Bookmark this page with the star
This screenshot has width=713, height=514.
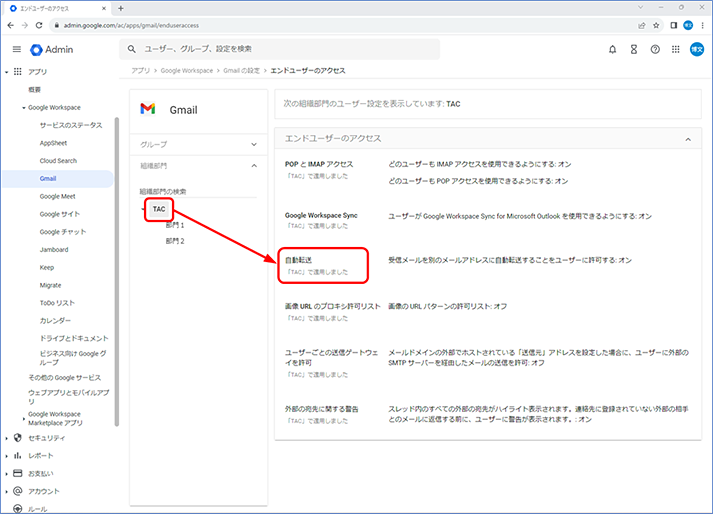tap(656, 25)
